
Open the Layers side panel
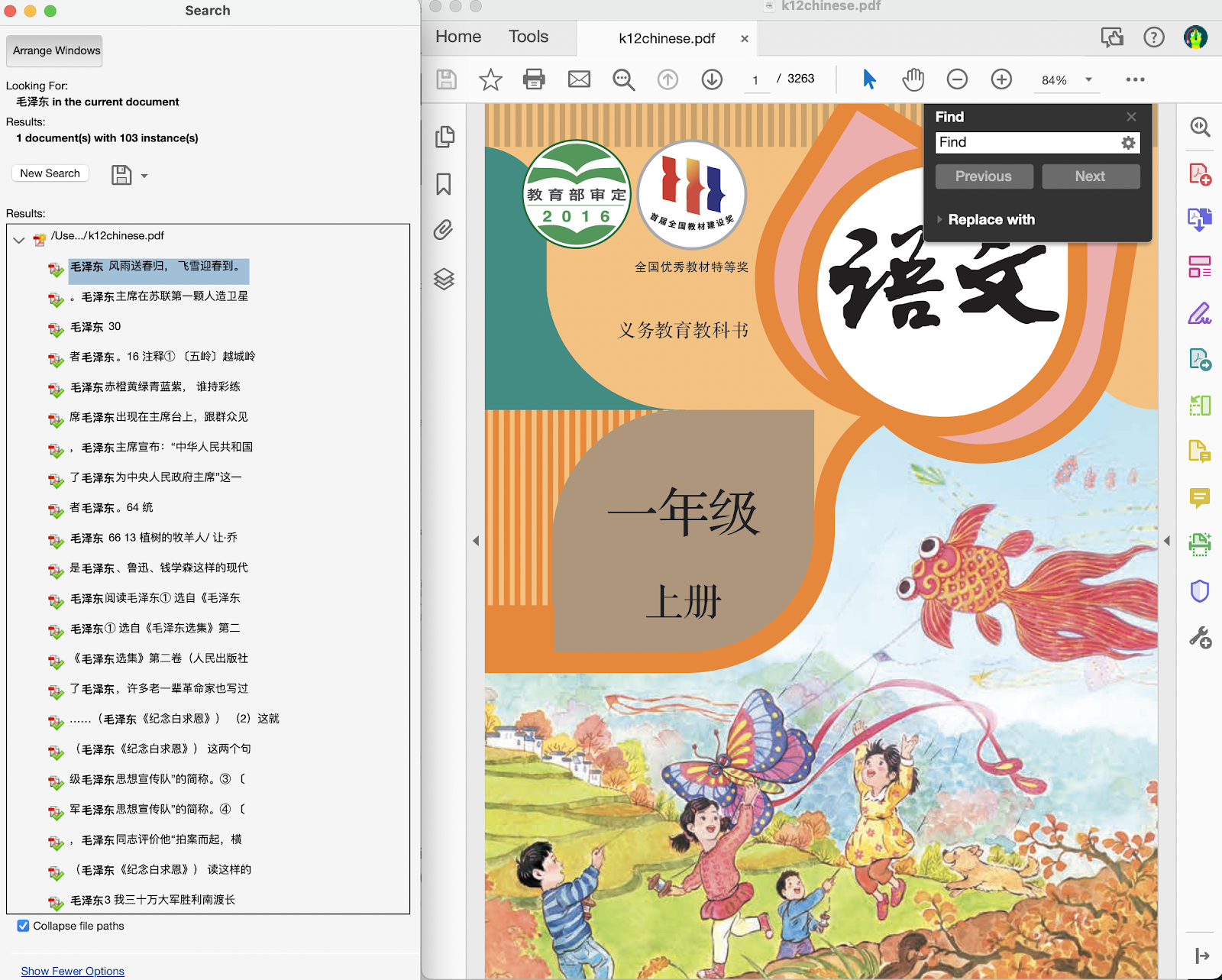(x=444, y=279)
